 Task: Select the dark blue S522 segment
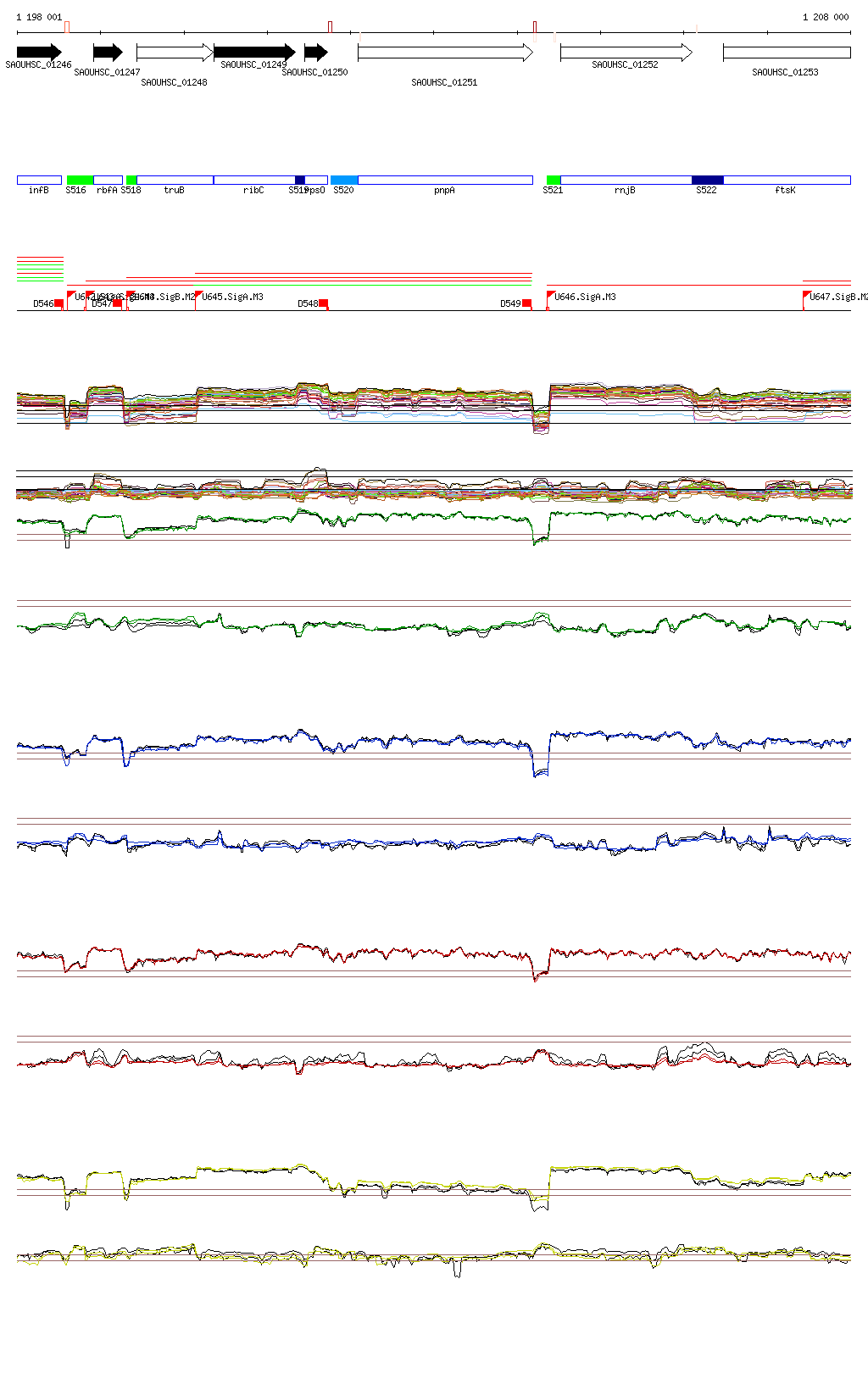click(x=708, y=180)
